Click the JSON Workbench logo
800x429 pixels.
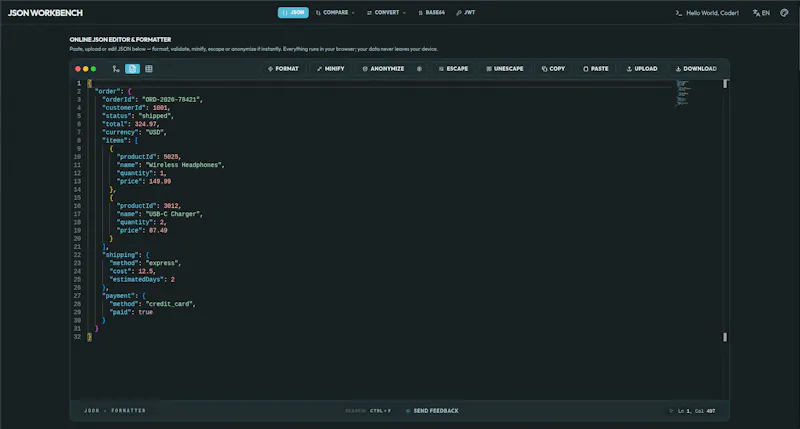point(45,13)
